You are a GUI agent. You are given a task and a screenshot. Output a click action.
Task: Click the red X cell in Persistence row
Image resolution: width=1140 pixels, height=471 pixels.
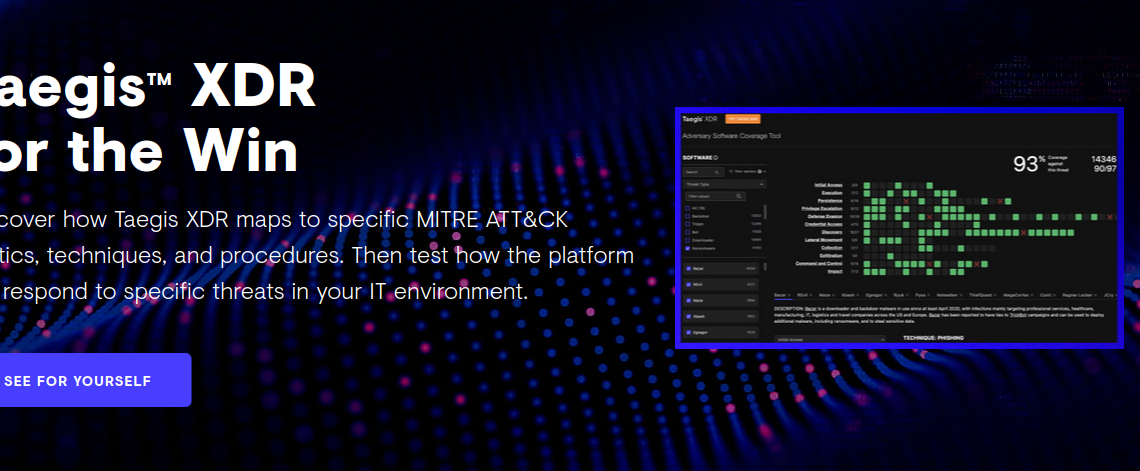906,200
